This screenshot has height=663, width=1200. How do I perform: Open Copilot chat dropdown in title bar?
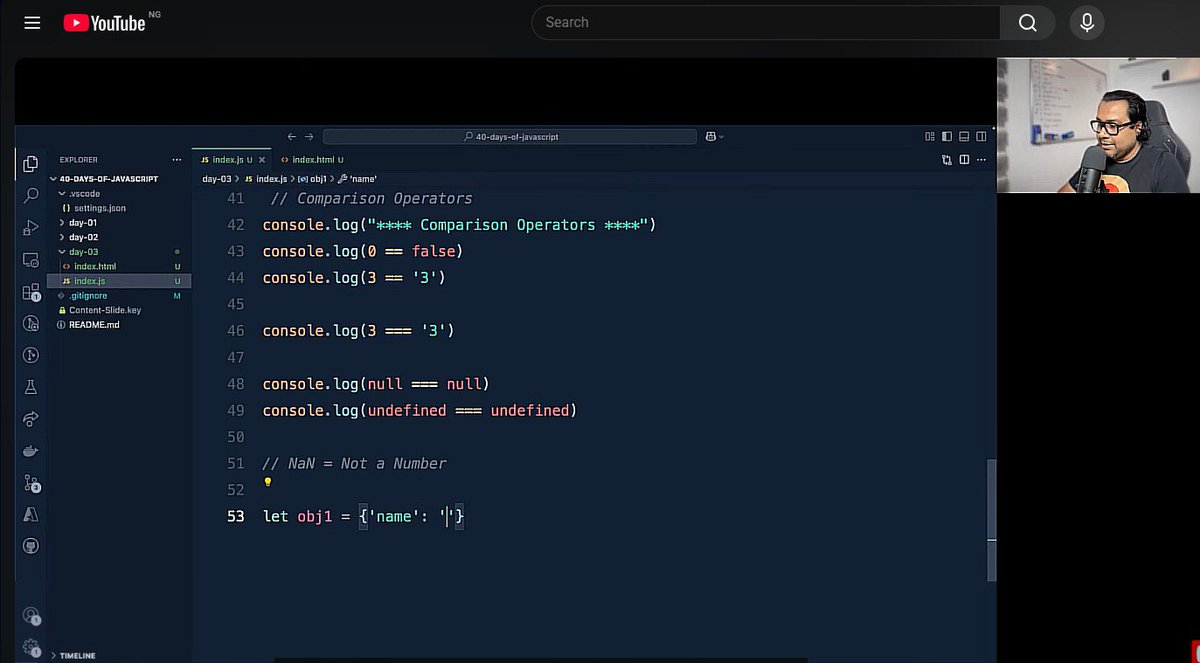pyautogui.click(x=714, y=136)
